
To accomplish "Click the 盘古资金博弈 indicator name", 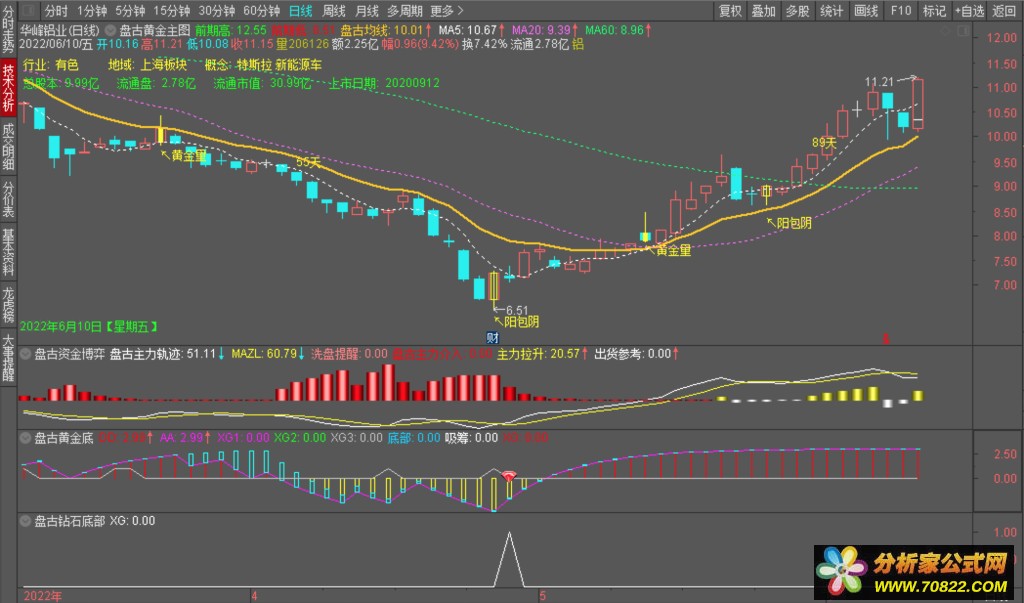I will tap(69, 353).
